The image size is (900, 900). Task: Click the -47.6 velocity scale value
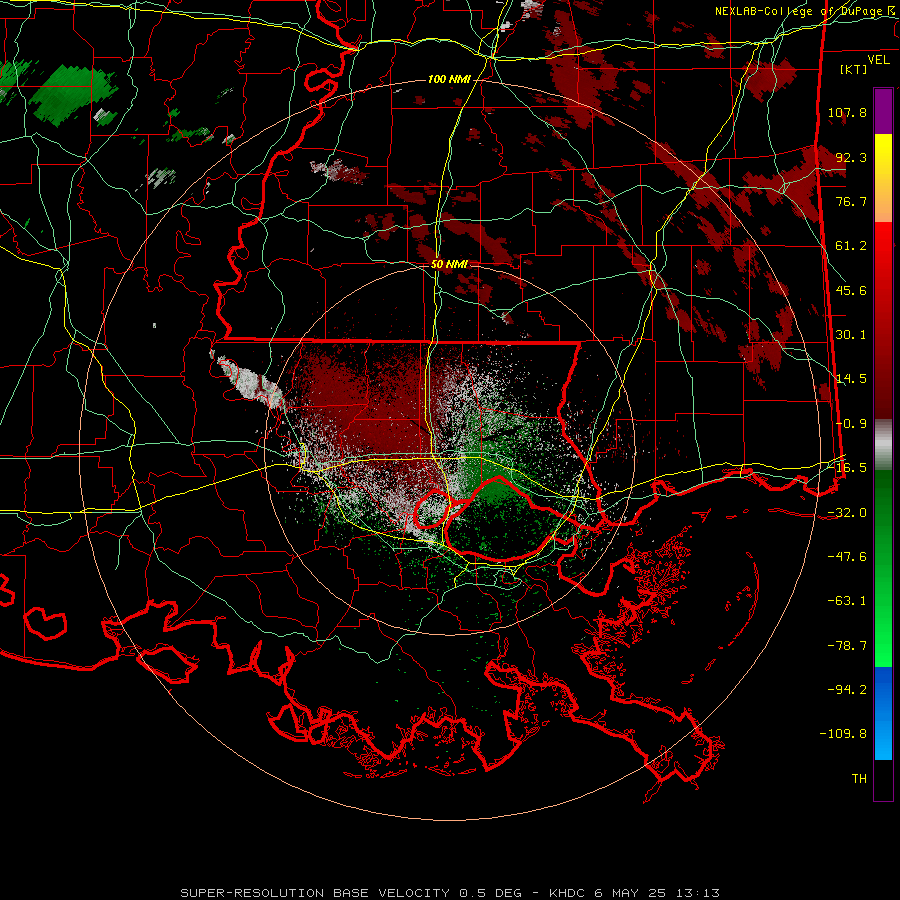847,557
